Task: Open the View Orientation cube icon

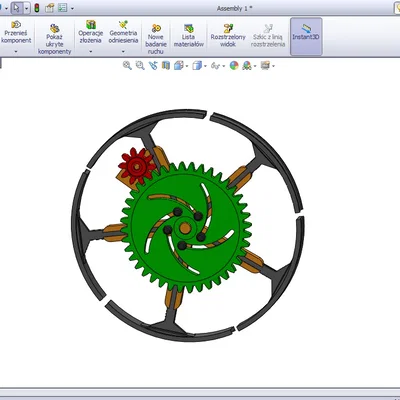Action: (179, 65)
